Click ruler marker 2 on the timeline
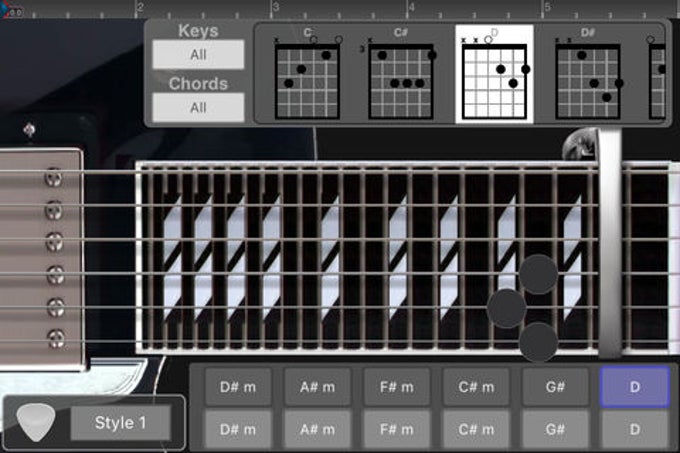Viewport: 680px width, 453px height. tap(140, 7)
